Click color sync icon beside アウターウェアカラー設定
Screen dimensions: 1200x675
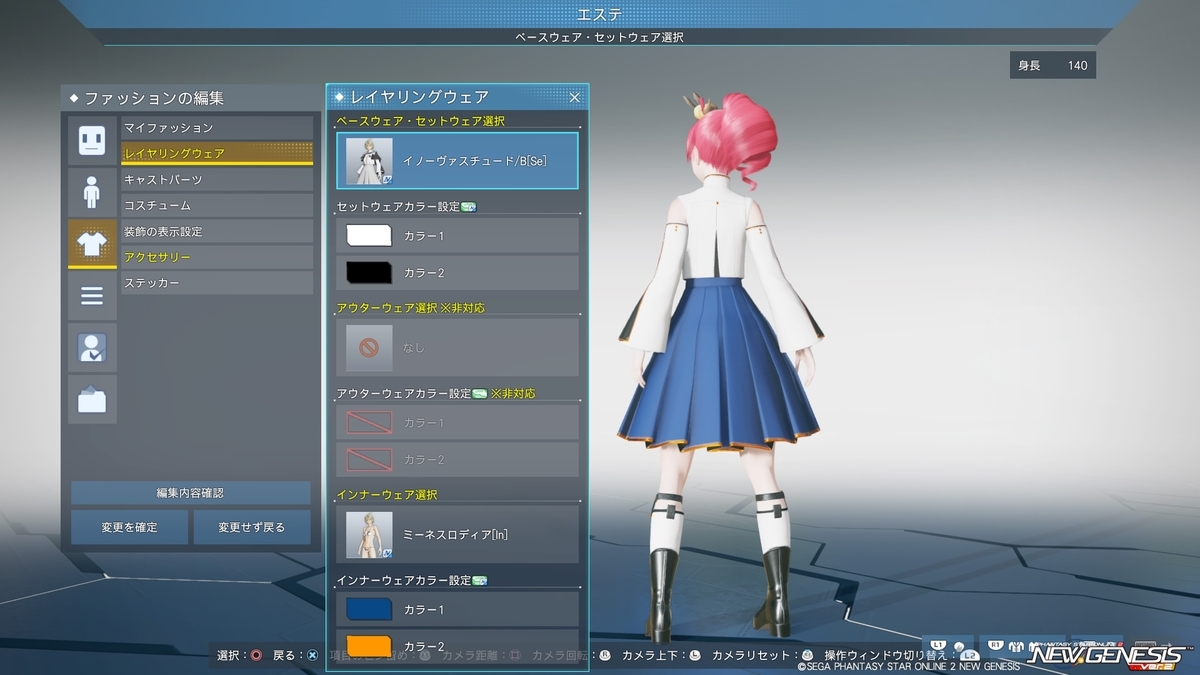click(479, 393)
